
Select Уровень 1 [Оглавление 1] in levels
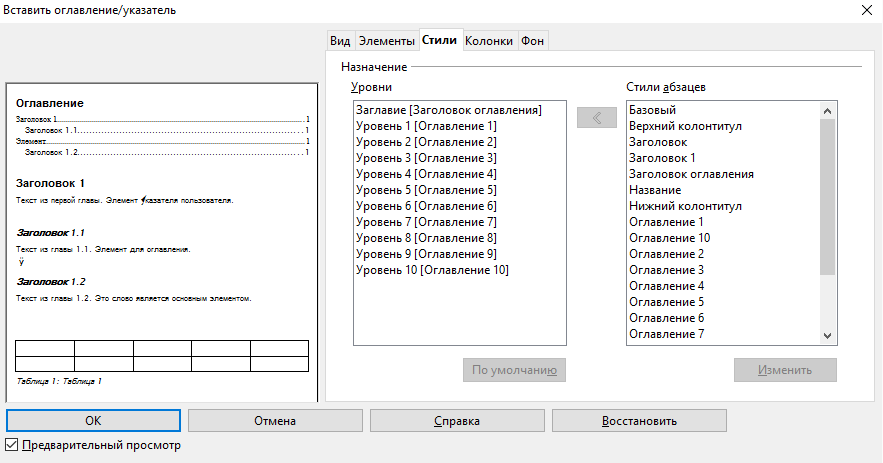click(426, 126)
